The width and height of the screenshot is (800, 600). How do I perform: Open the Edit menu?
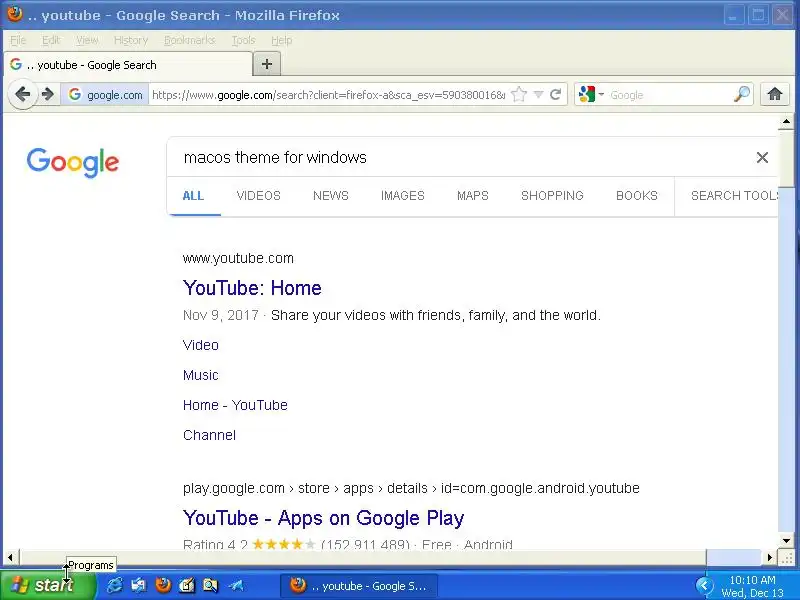coord(51,40)
